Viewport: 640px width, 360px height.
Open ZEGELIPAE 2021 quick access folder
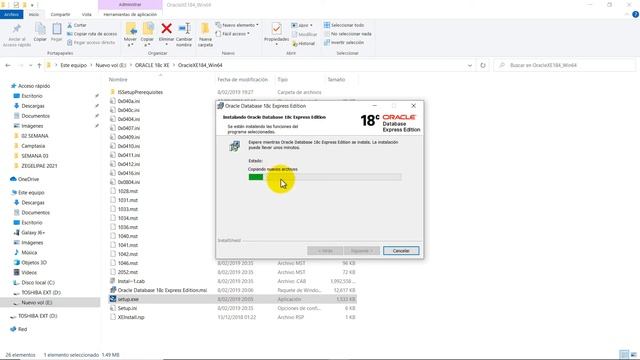click(39, 166)
